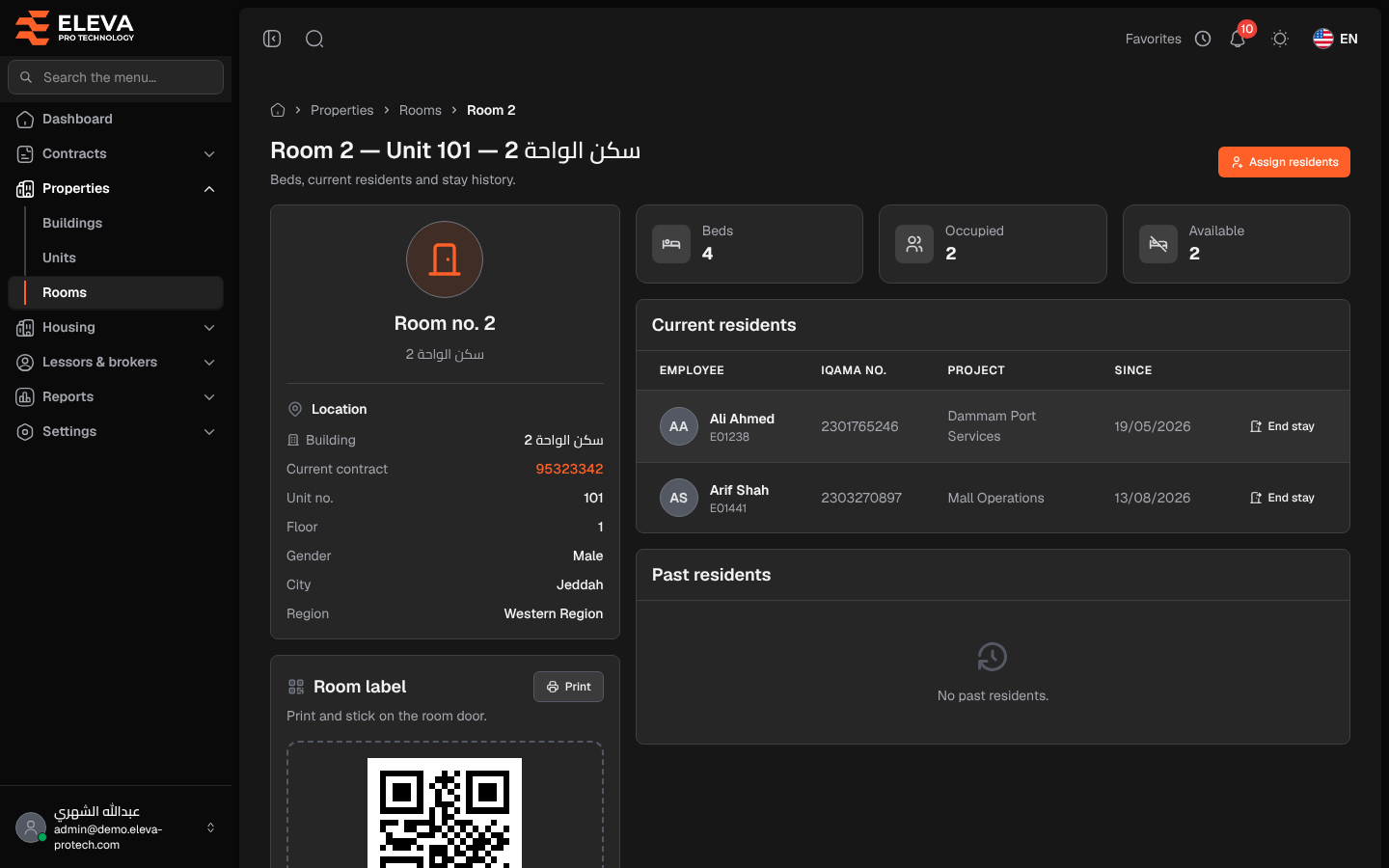Click Rooms breadcrumb link

click(x=421, y=110)
